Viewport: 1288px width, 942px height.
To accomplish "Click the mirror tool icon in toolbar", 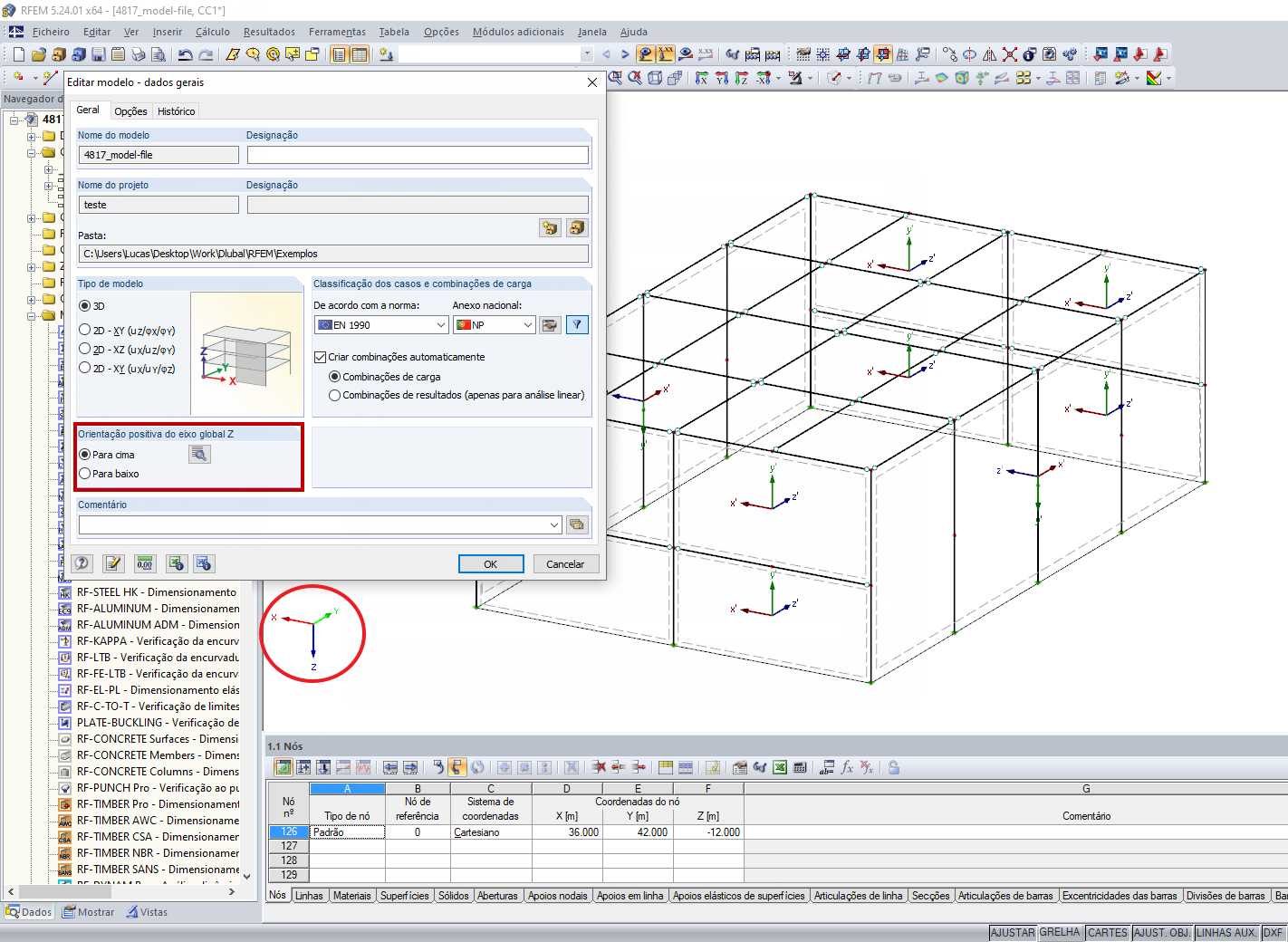I will coord(990,54).
